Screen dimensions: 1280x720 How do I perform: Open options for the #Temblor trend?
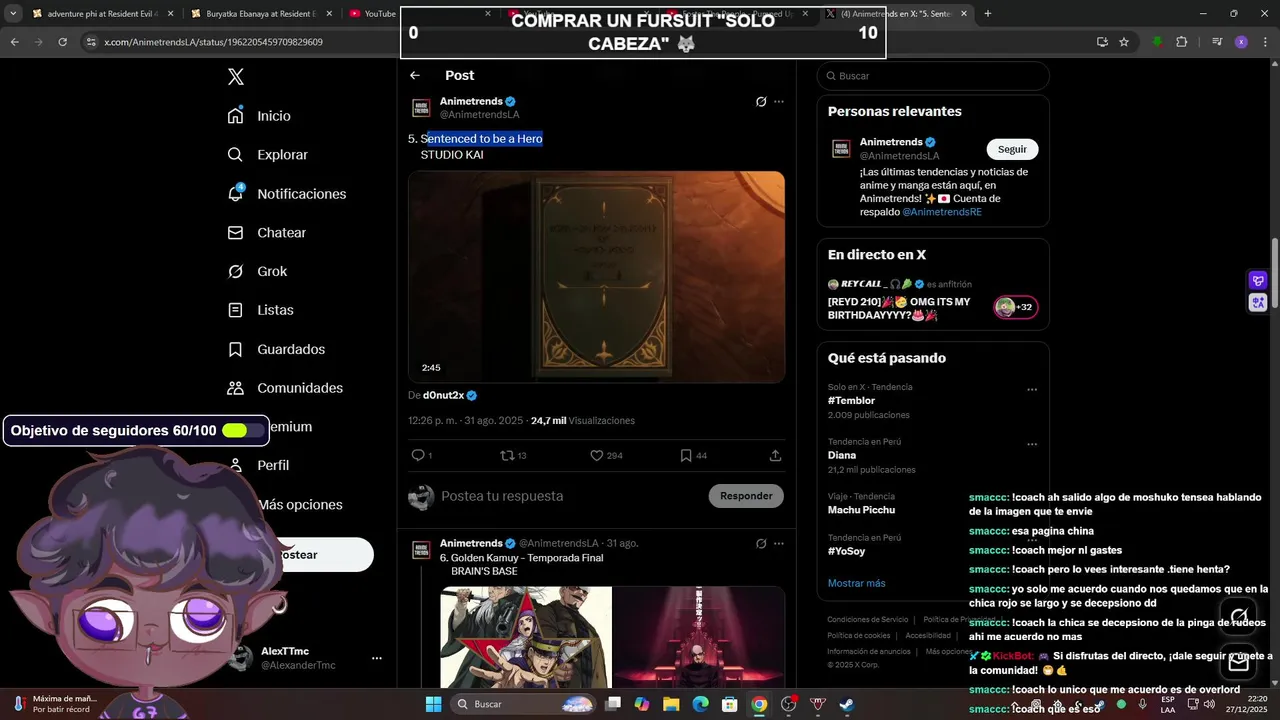coord(1032,390)
